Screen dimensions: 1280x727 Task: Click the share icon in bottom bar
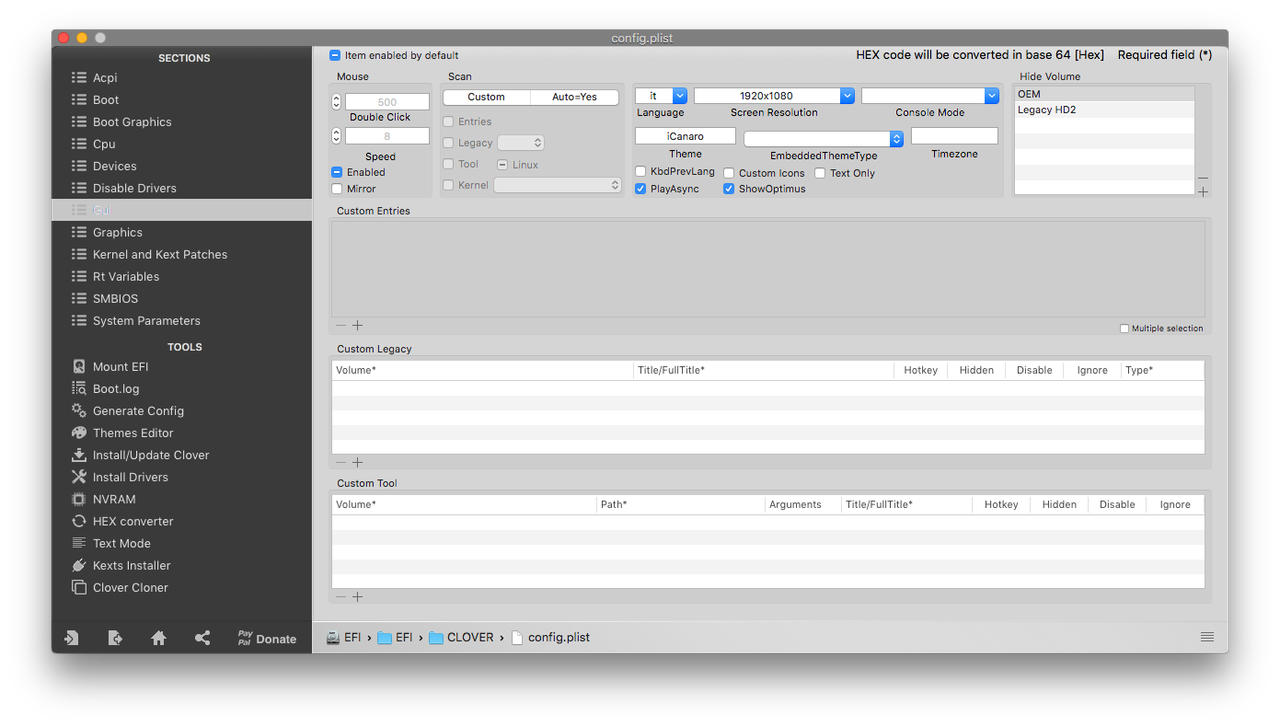click(202, 638)
